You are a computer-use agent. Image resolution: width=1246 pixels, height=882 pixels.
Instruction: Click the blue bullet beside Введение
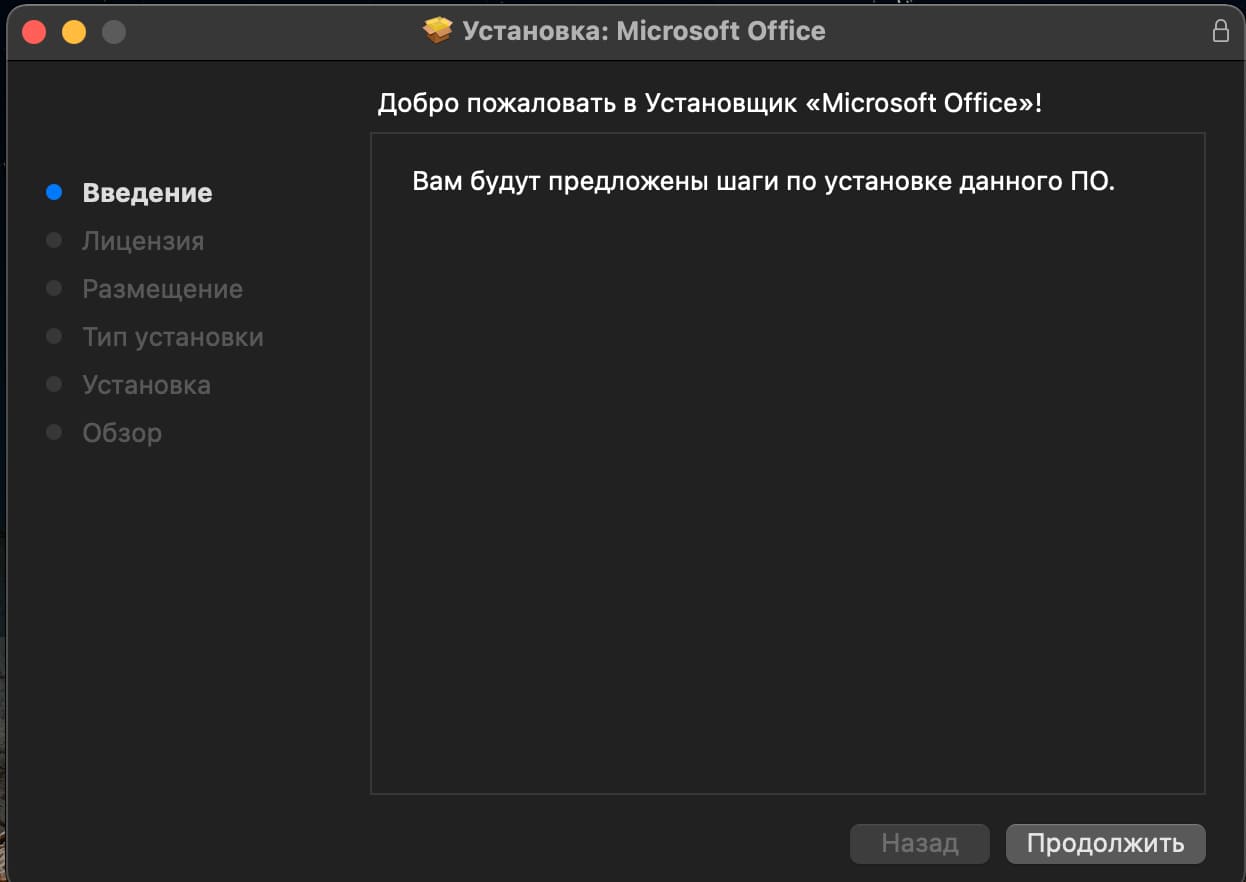point(55,192)
